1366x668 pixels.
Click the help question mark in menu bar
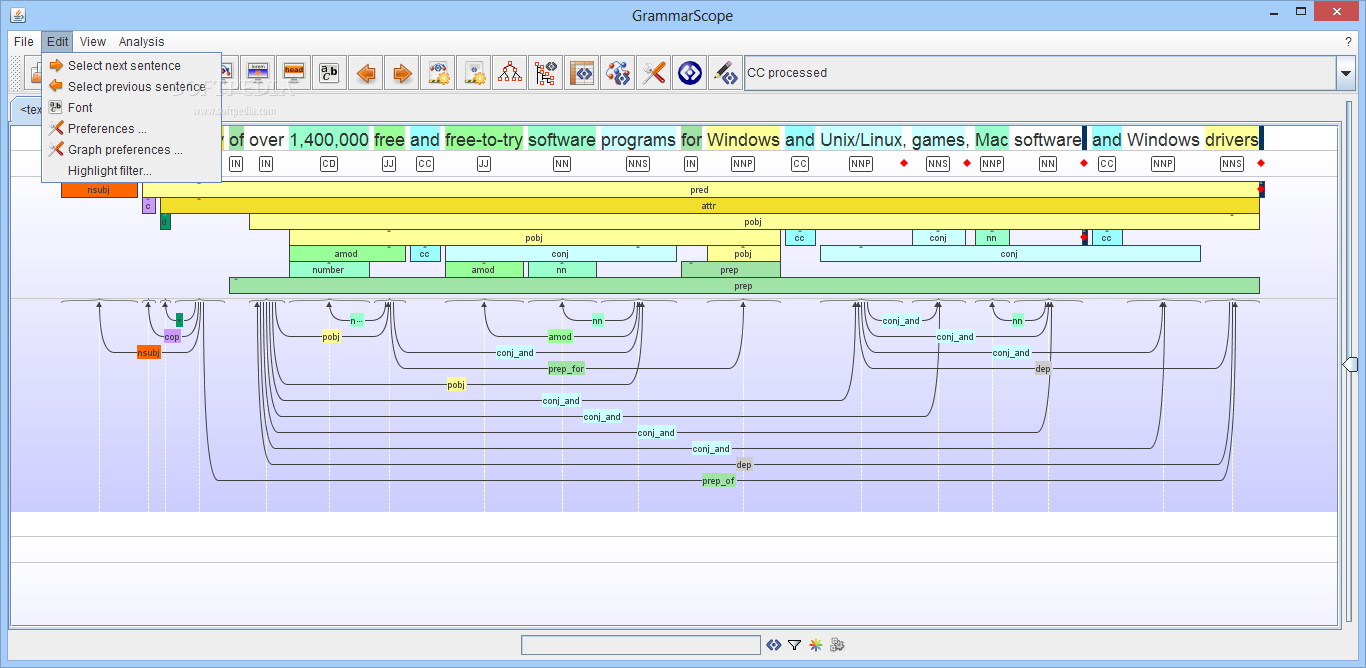(1348, 42)
